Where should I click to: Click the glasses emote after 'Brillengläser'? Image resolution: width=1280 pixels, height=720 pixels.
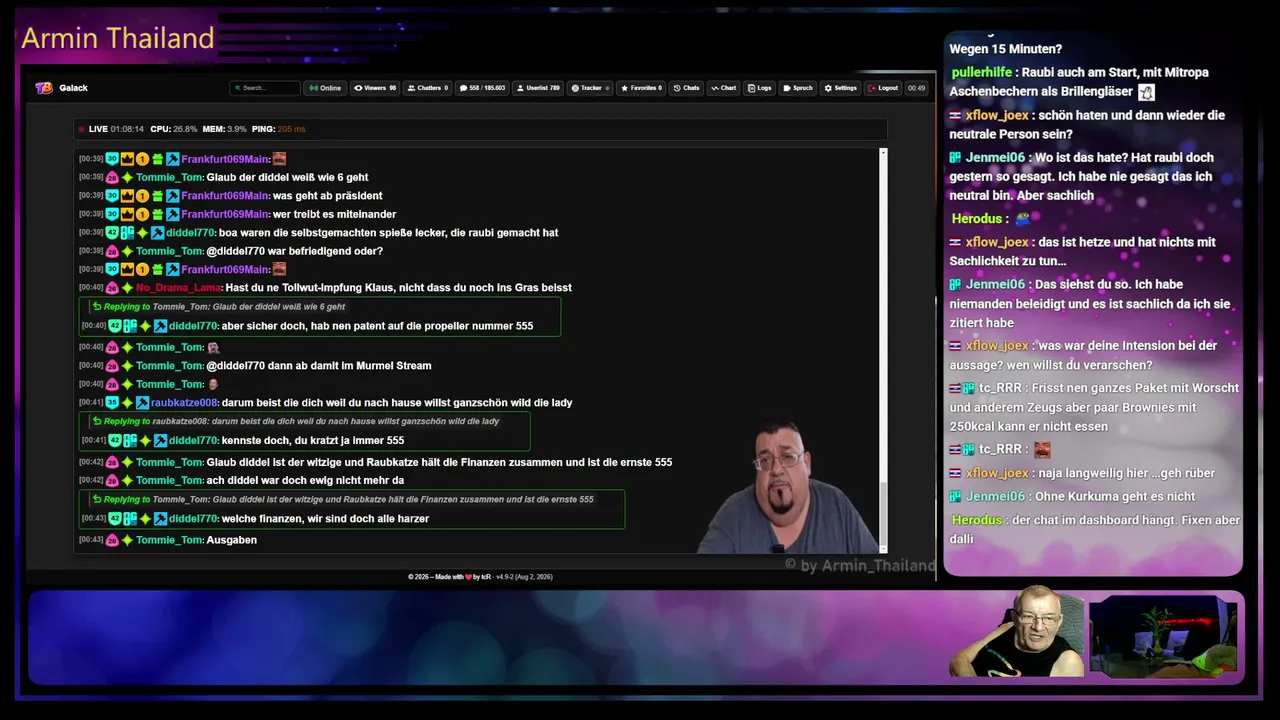tap(1146, 92)
